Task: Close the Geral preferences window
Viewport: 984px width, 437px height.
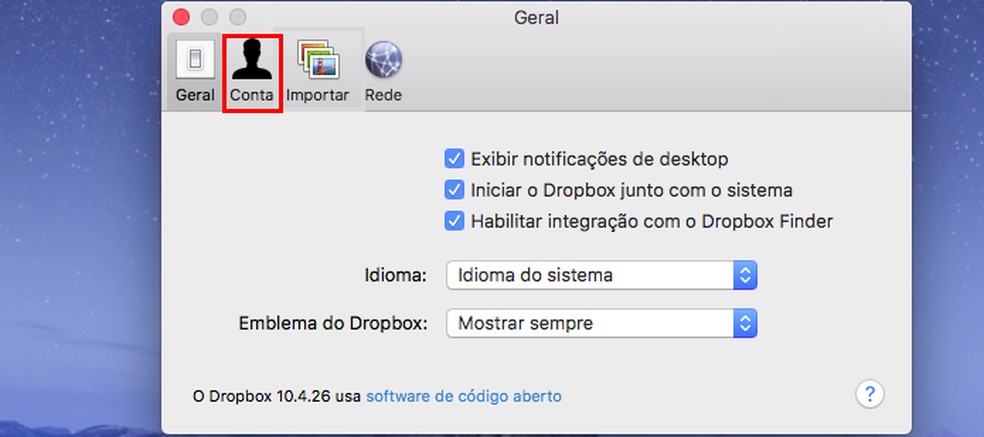Action: (x=181, y=17)
